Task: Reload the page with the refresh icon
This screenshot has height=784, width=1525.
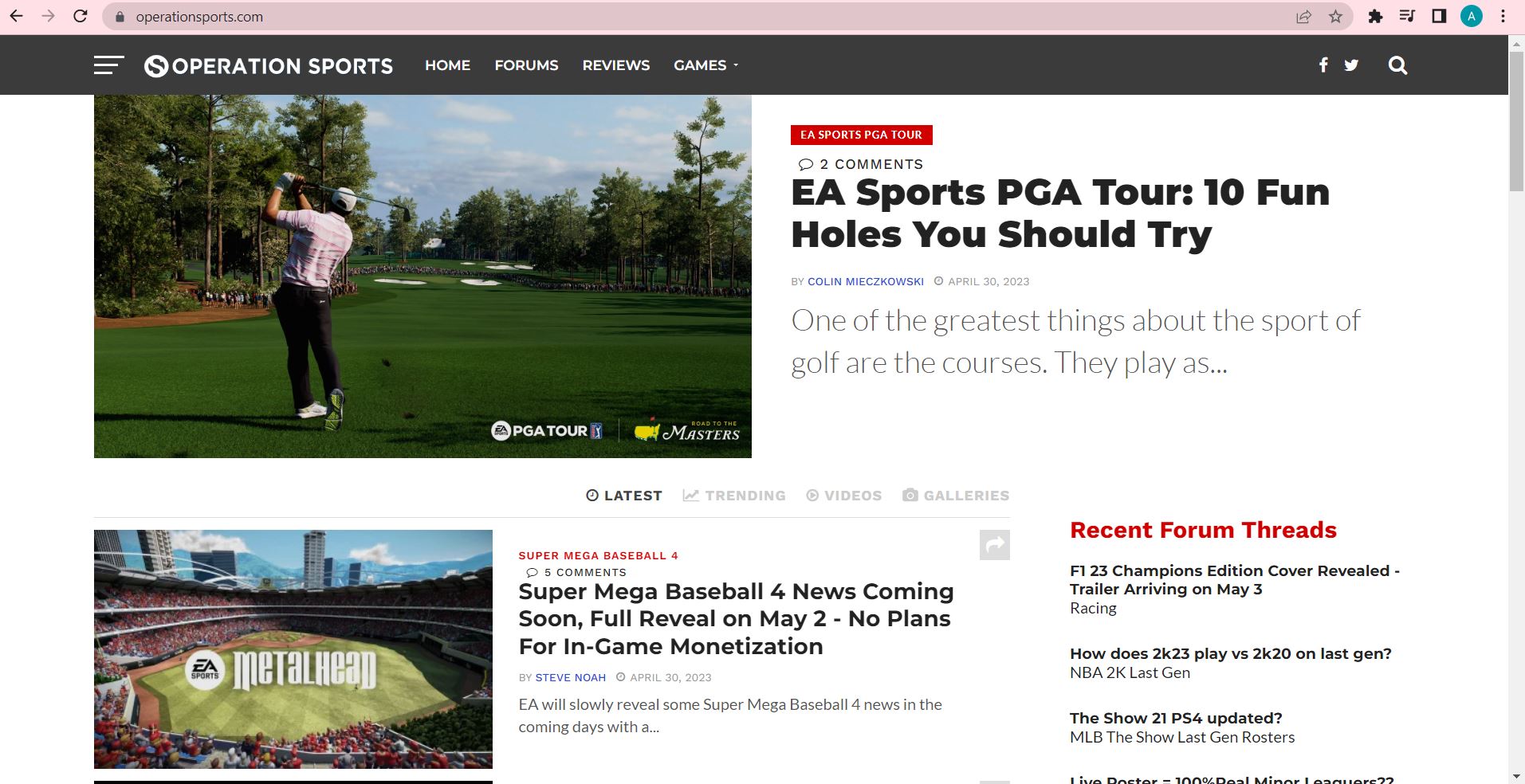Action: click(81, 16)
